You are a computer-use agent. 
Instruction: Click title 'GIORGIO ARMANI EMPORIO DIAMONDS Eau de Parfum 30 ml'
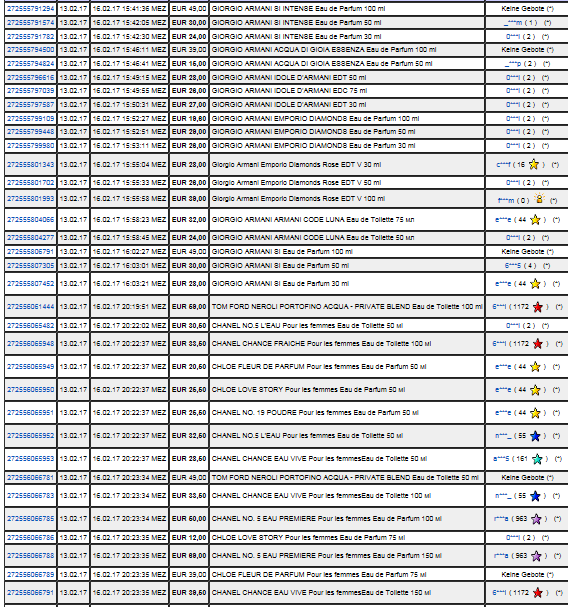tap(313, 146)
